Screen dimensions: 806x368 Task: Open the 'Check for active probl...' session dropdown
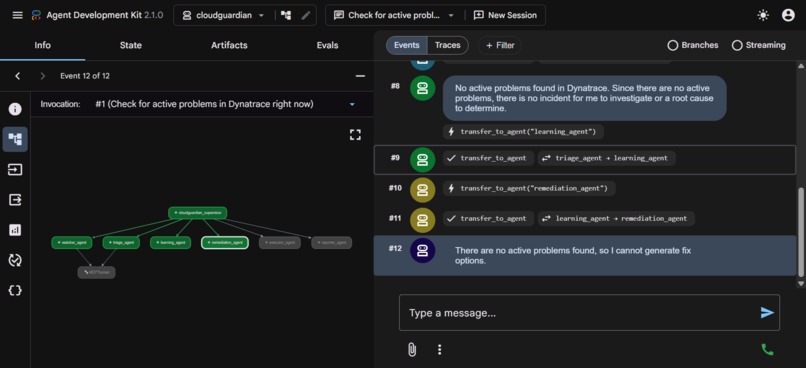tap(394, 15)
